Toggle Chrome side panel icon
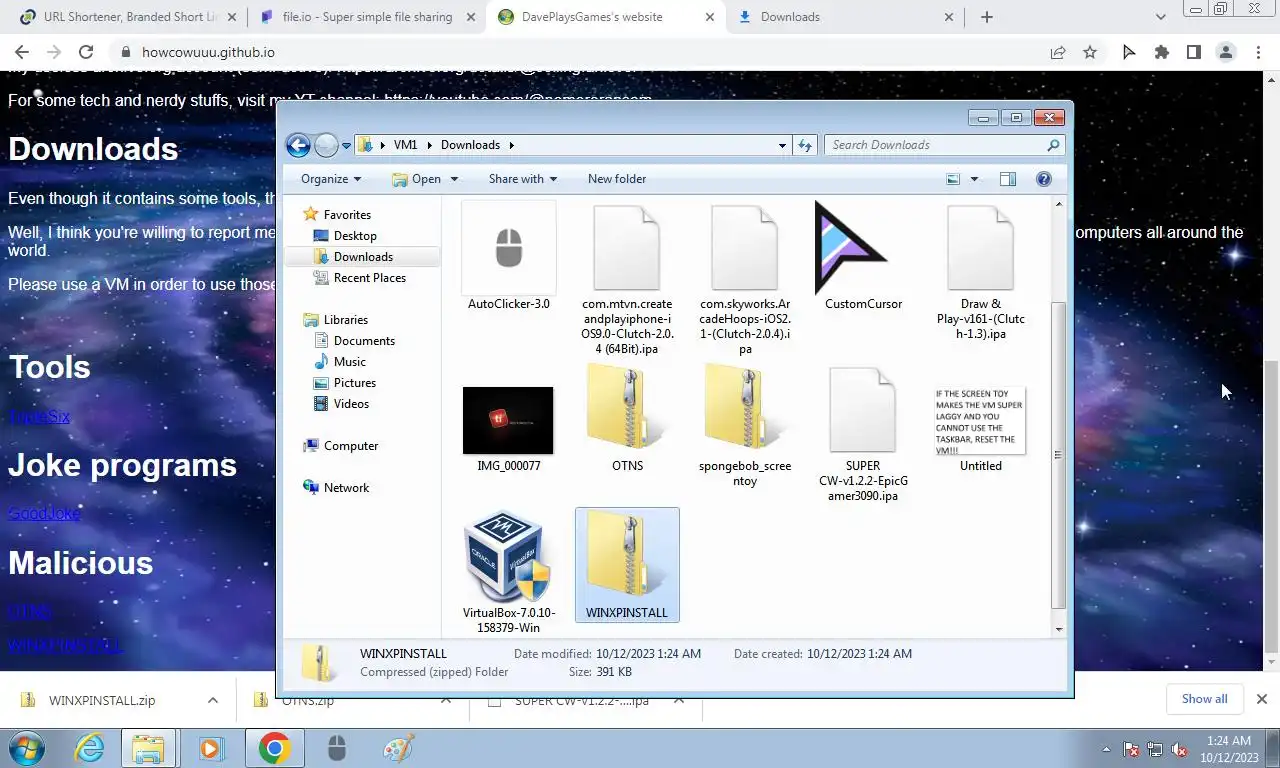This screenshot has height=768, width=1280. (x=1193, y=52)
